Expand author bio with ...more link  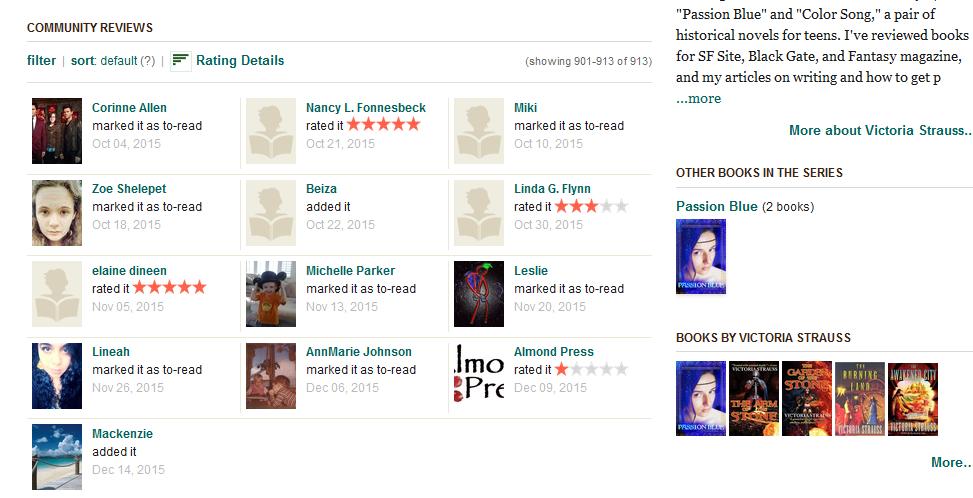pyautogui.click(x=698, y=98)
